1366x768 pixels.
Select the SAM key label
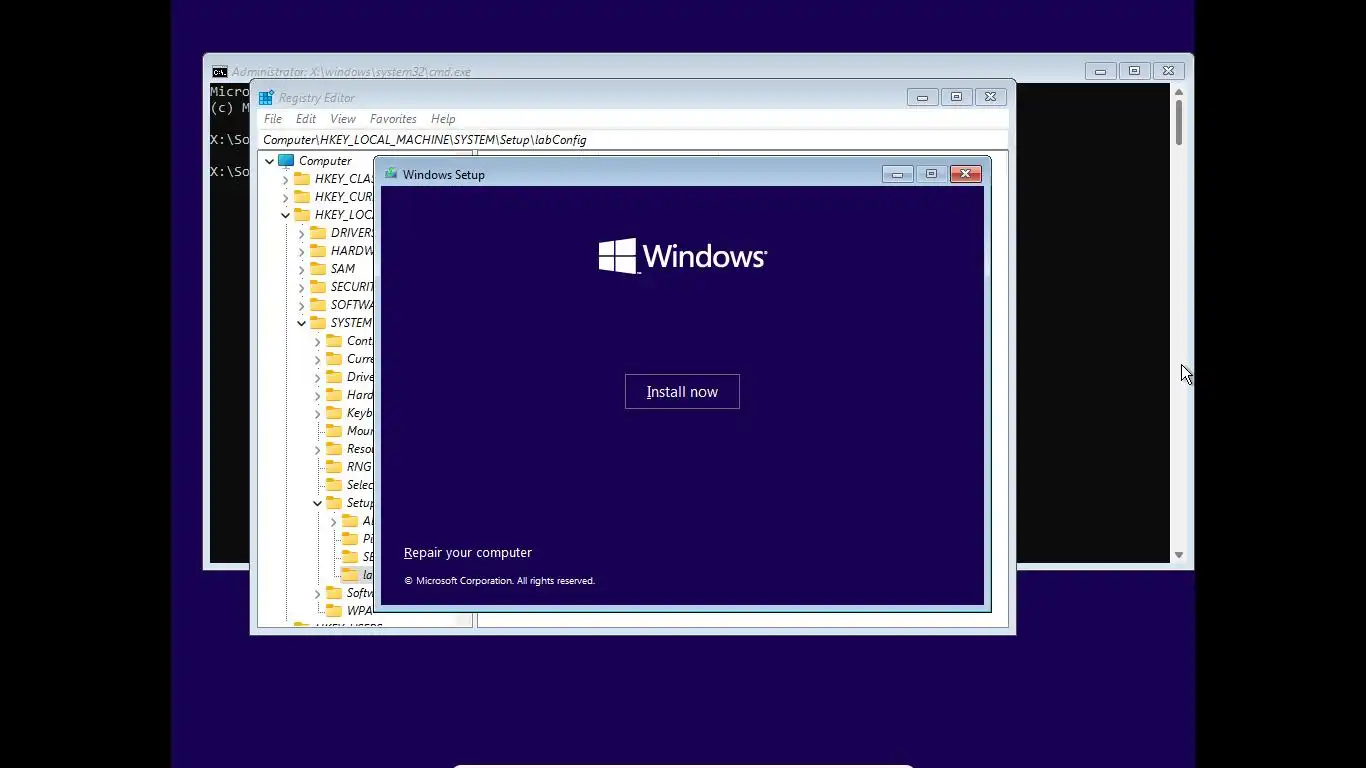343,269
